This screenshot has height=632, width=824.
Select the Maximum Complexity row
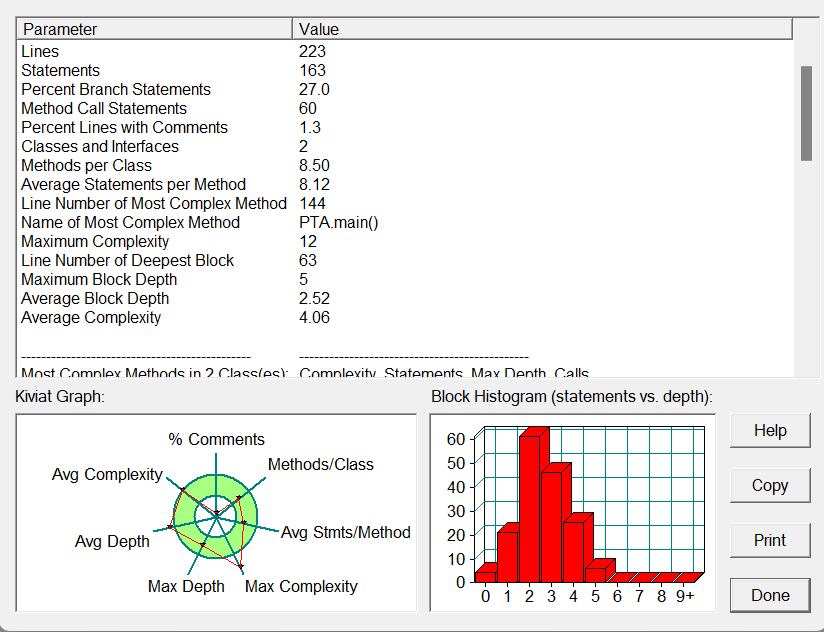pyautogui.click(x=405, y=241)
